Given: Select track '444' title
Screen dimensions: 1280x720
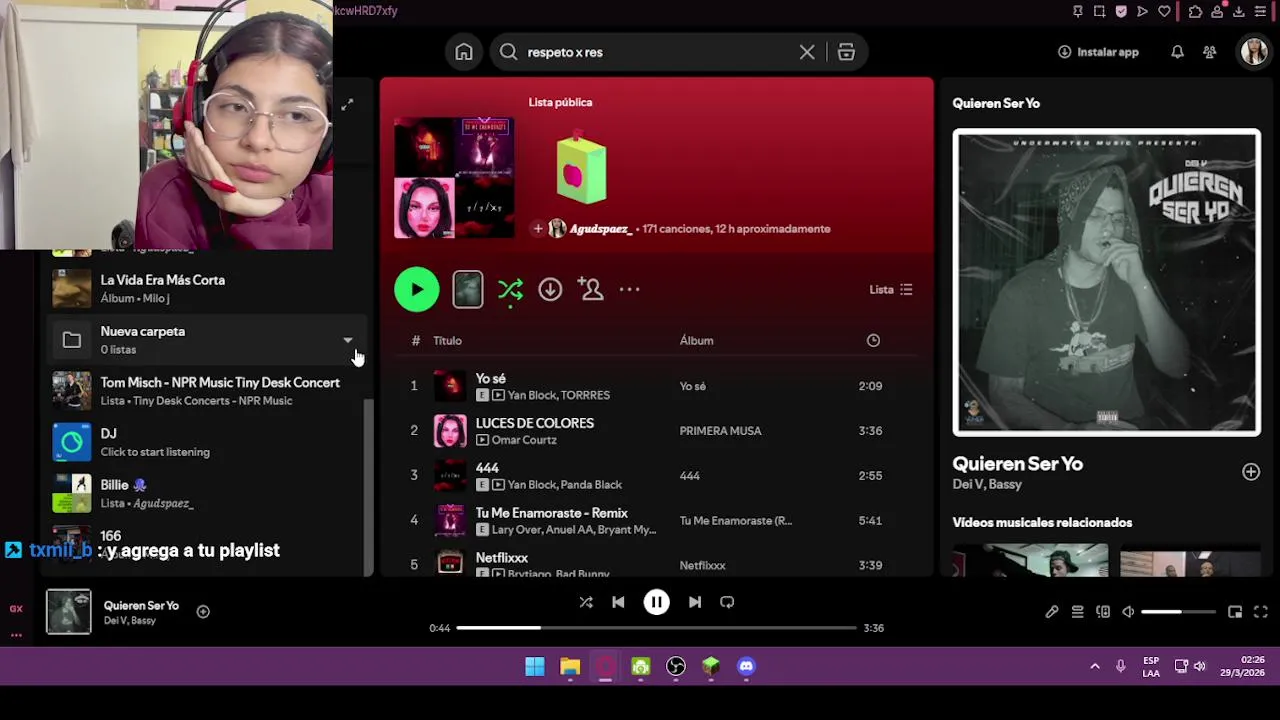Looking at the screenshot, I should pos(487,468).
